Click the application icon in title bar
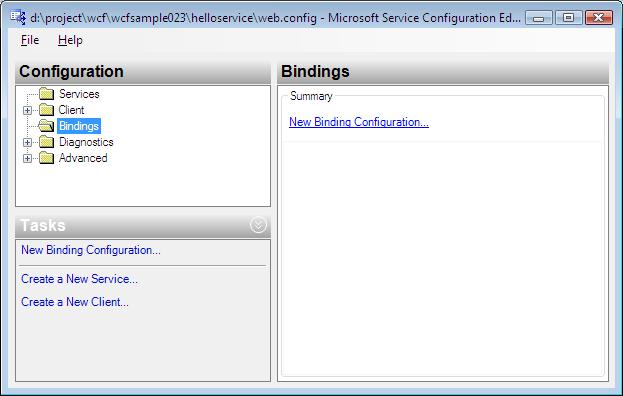This screenshot has width=623, height=396. pyautogui.click(x=18, y=18)
